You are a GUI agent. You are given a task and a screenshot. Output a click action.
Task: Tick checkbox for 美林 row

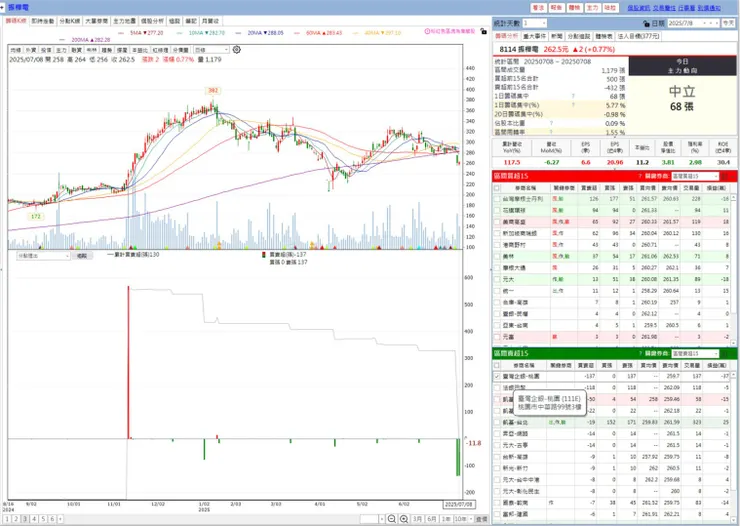(497, 257)
